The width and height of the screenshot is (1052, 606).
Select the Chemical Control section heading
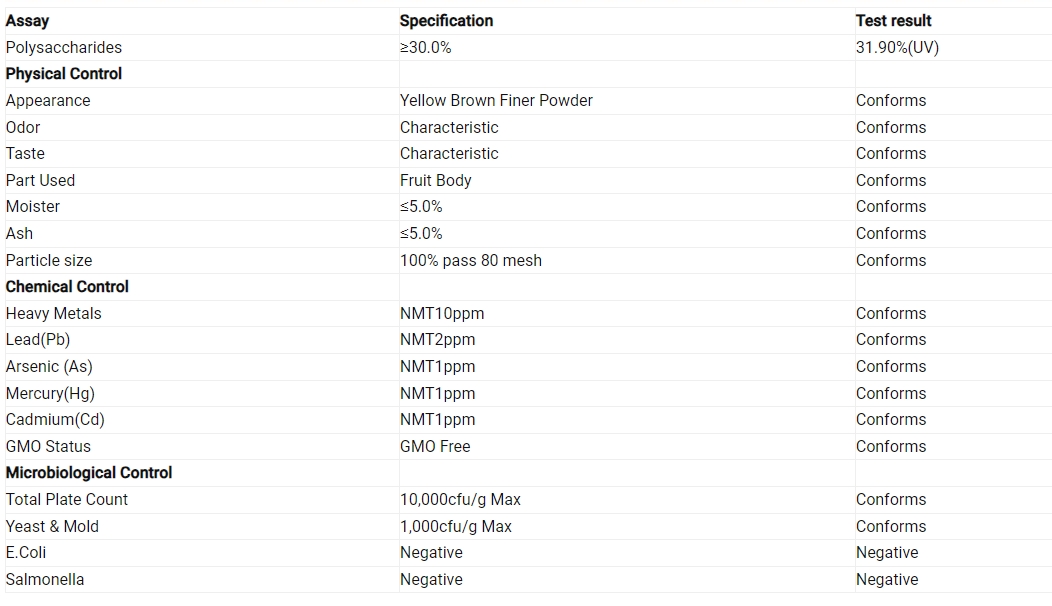pos(67,287)
